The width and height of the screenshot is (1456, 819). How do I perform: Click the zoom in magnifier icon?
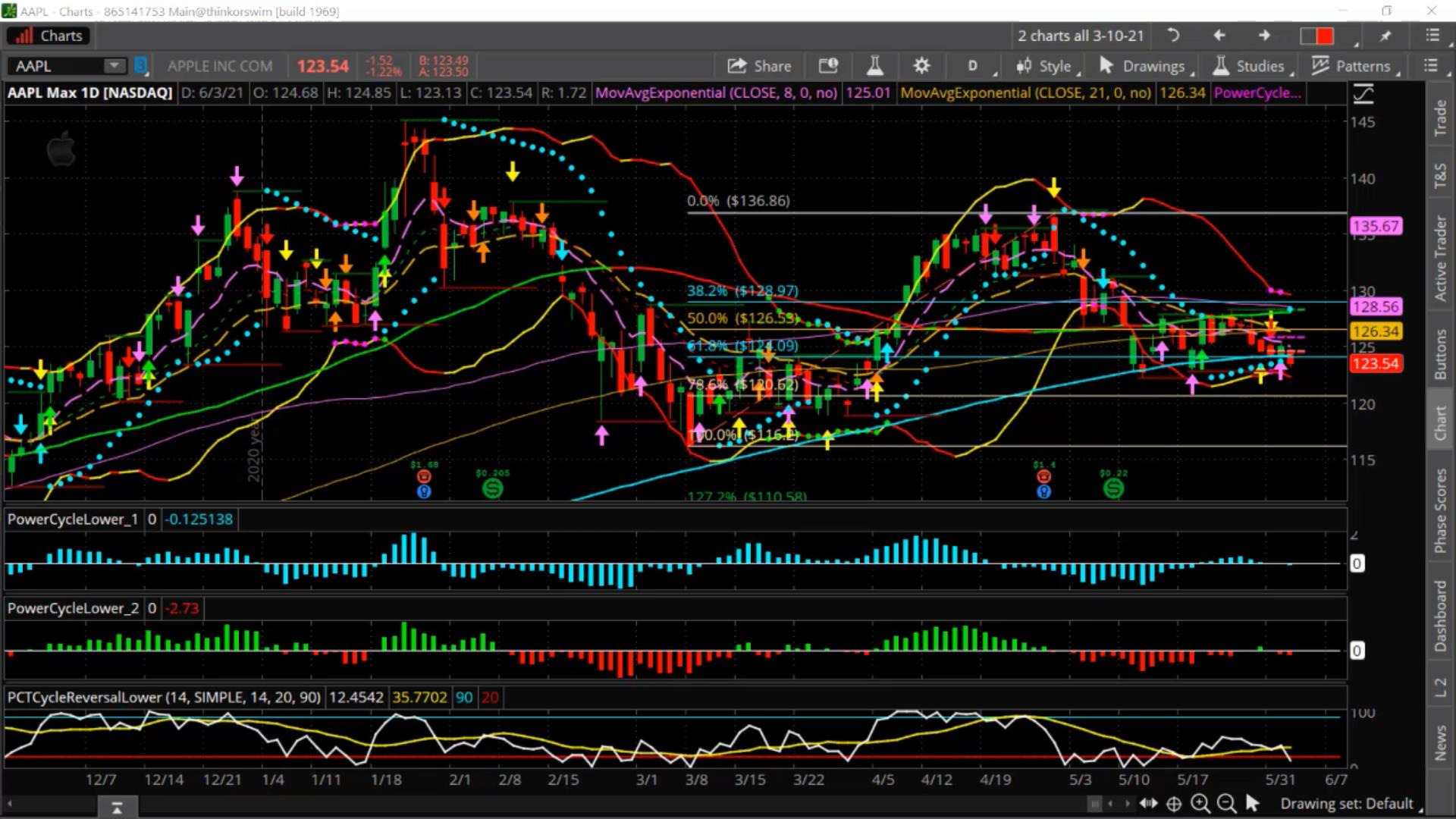click(x=1200, y=803)
